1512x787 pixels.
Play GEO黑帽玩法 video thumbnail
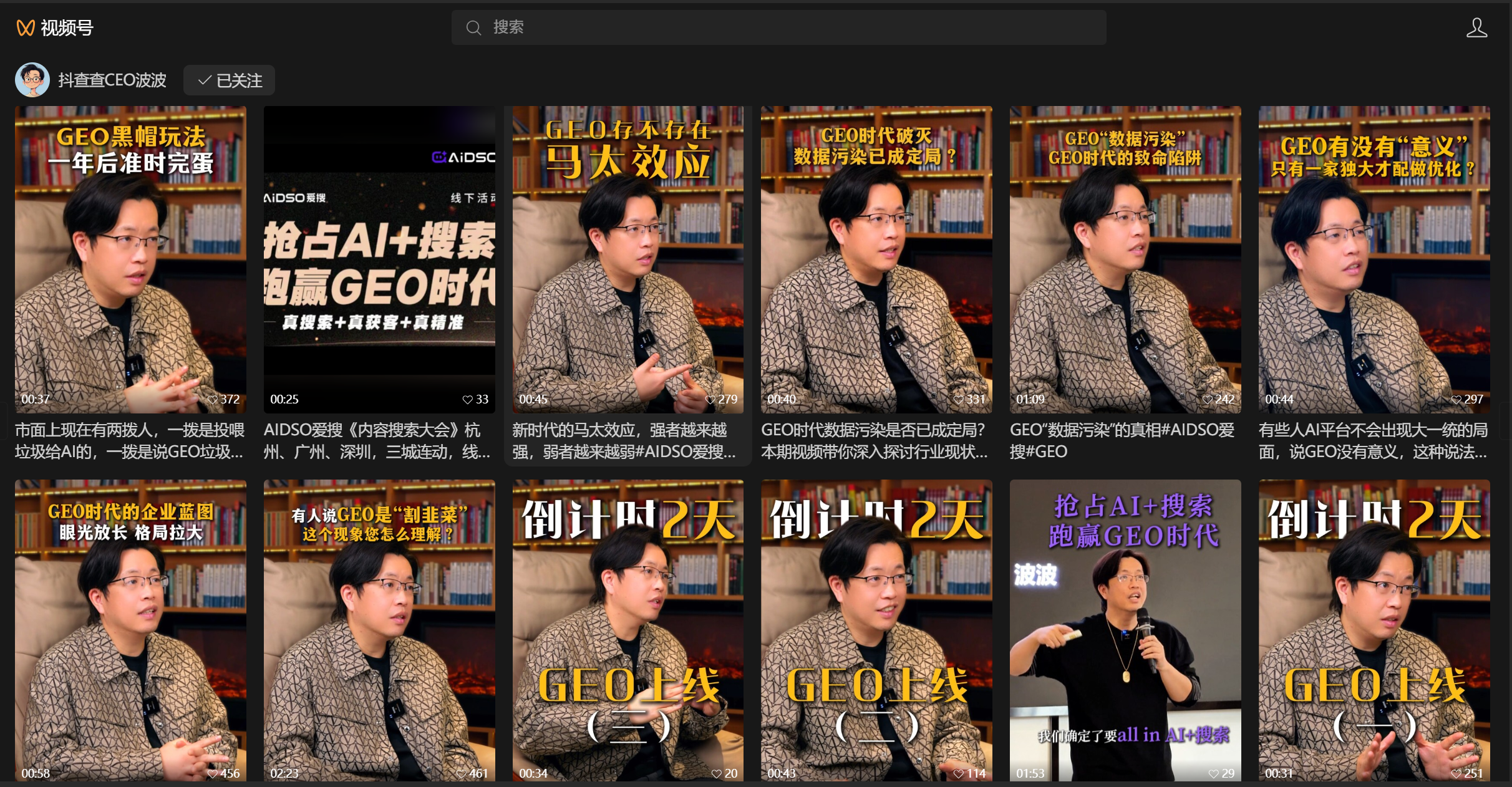(130, 259)
